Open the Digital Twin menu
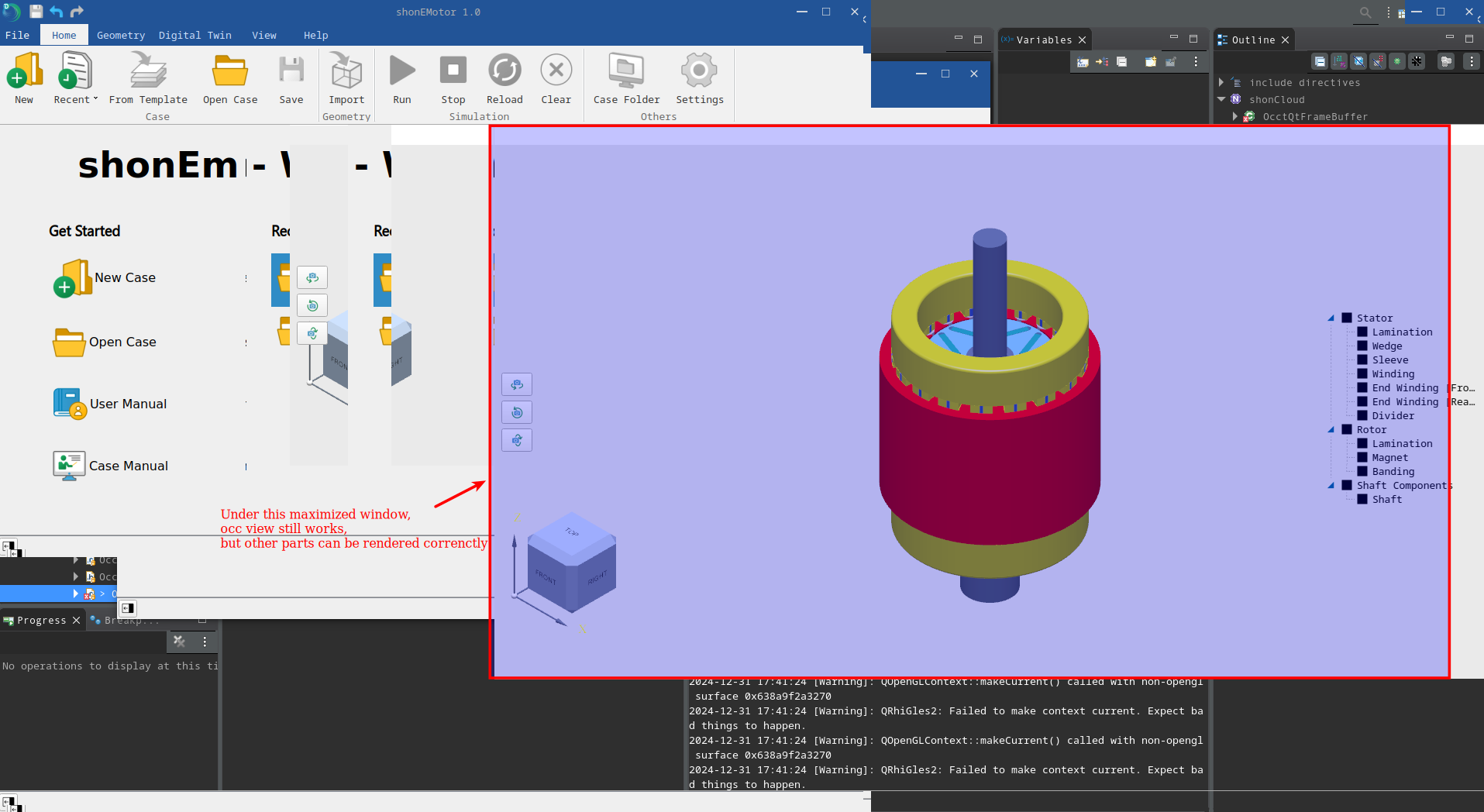This screenshot has height=812, width=1484. point(195,35)
